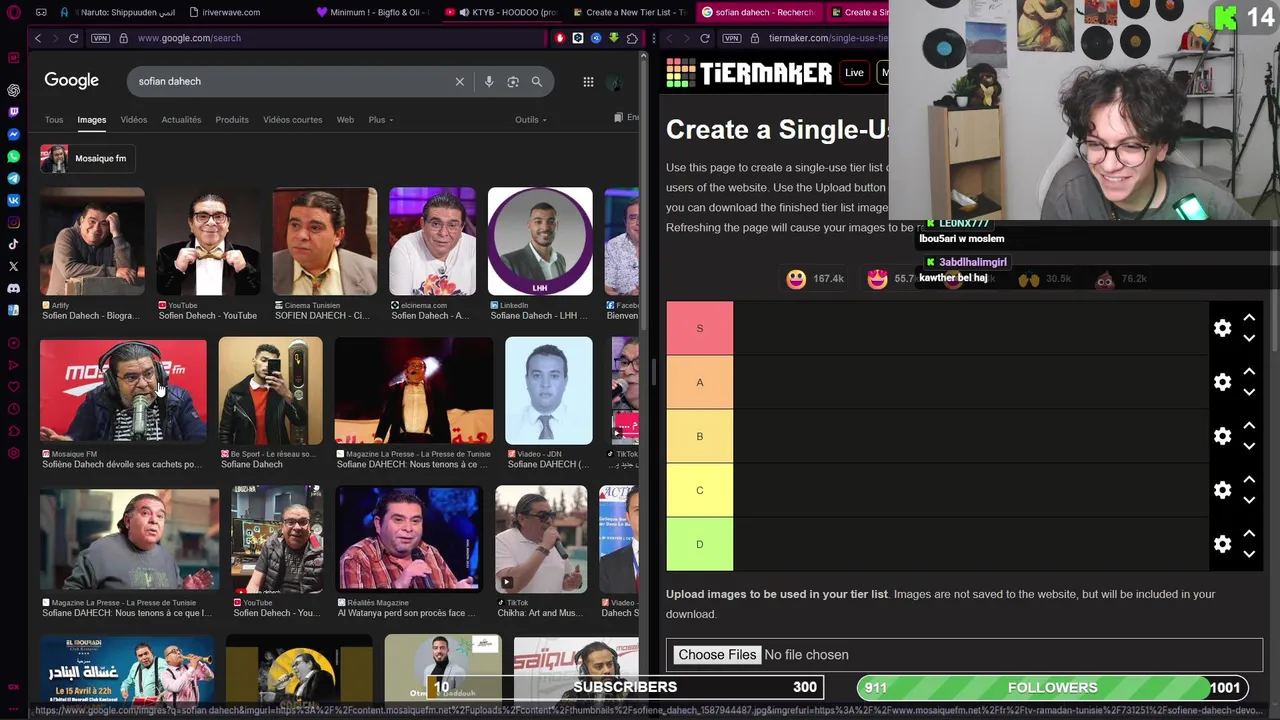The height and width of the screenshot is (720, 1280).
Task: Open the Naruto: Shippuuden browser tab
Action: coord(120,12)
